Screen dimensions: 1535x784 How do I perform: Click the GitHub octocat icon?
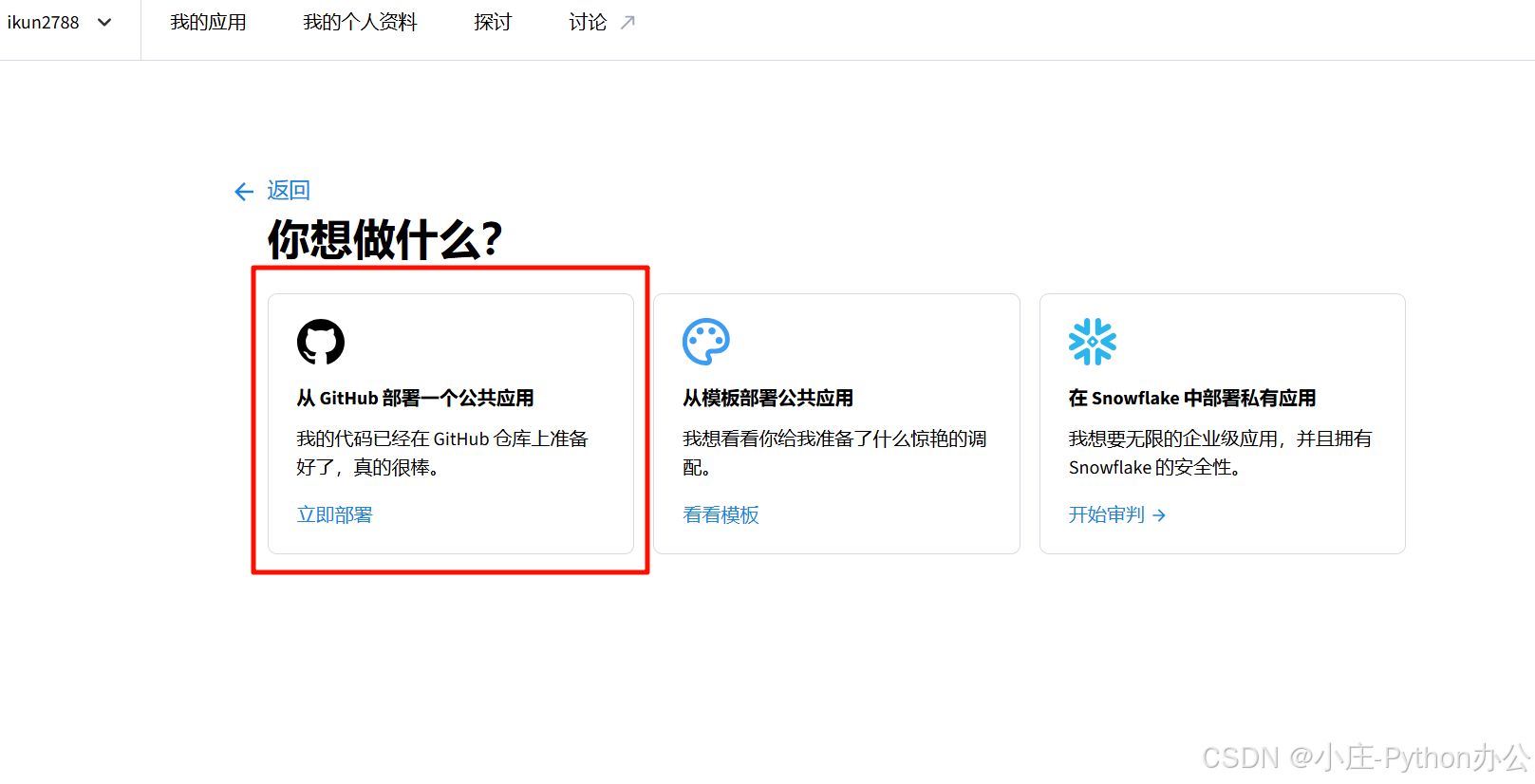click(321, 342)
